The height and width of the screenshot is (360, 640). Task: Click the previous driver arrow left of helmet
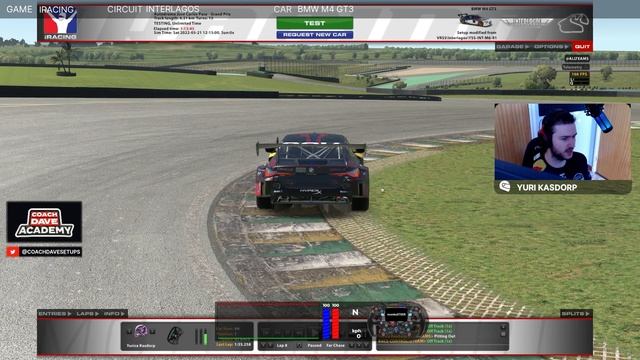129,331
